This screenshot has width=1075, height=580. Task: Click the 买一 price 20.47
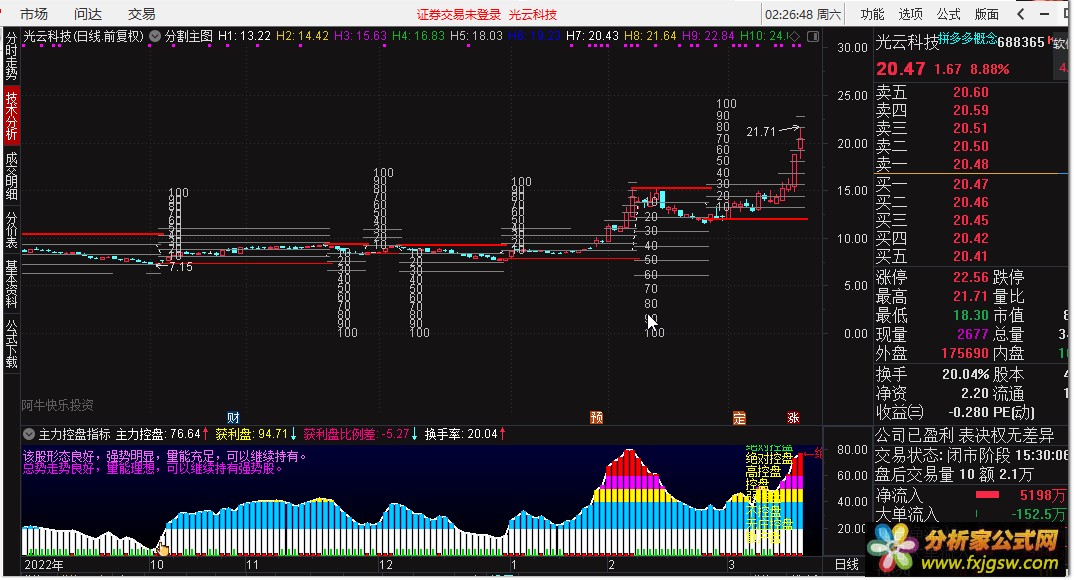pyautogui.click(x=970, y=184)
